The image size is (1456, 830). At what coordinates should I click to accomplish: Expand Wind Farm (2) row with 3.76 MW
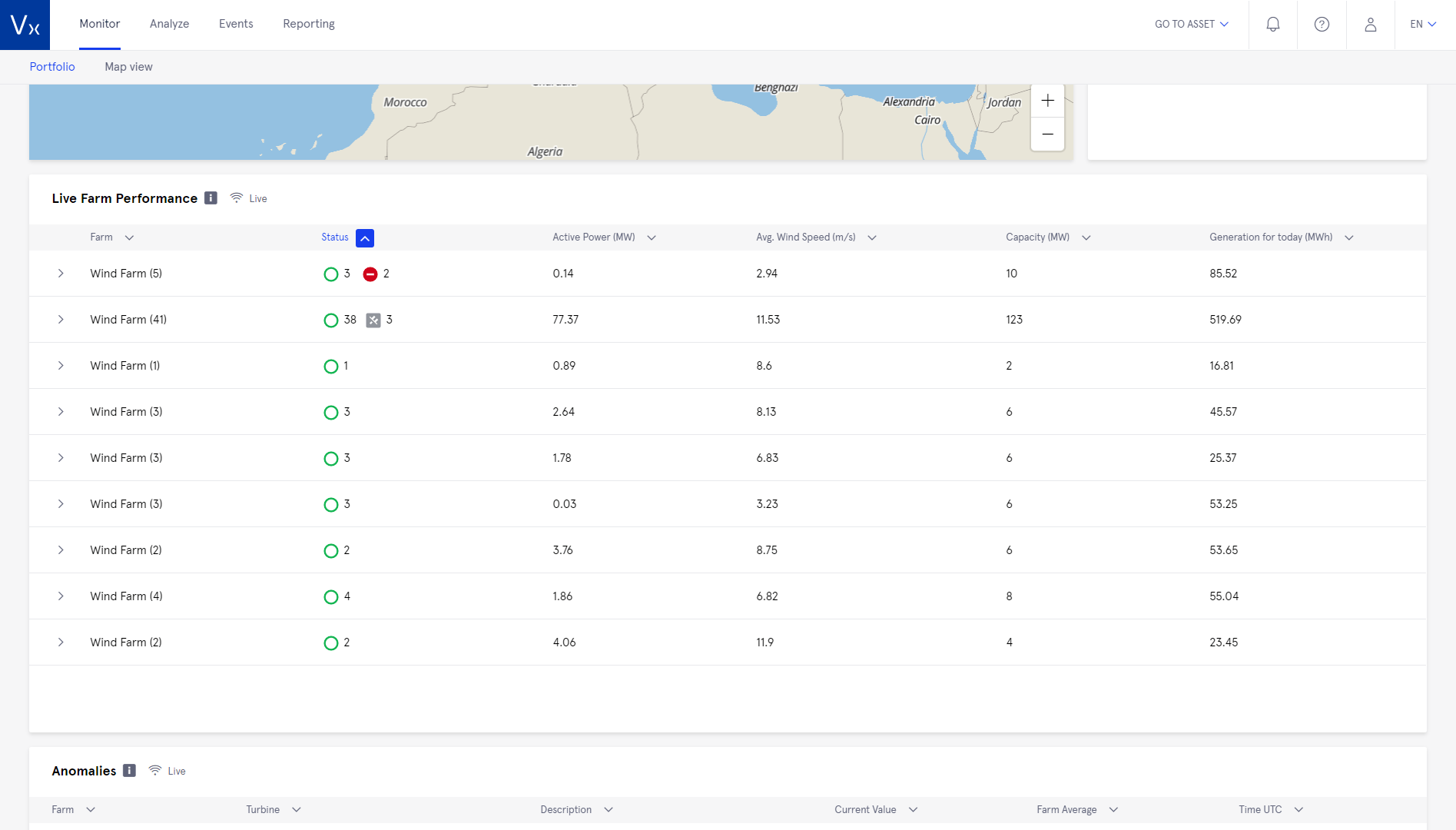[x=61, y=550]
